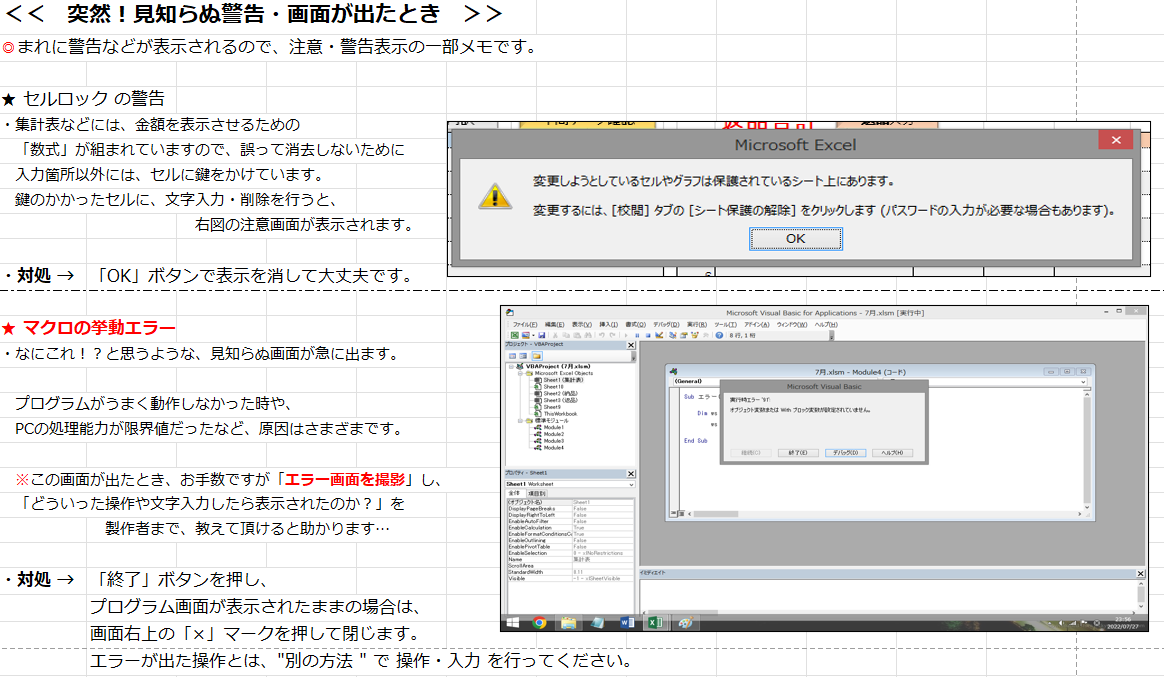
Task: Close the Microsoft Excel warning dialog
Action: (x=1115, y=141)
